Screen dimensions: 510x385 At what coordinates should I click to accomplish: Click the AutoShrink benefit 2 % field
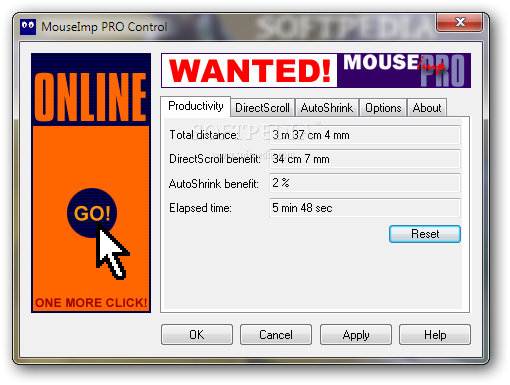coord(365,183)
